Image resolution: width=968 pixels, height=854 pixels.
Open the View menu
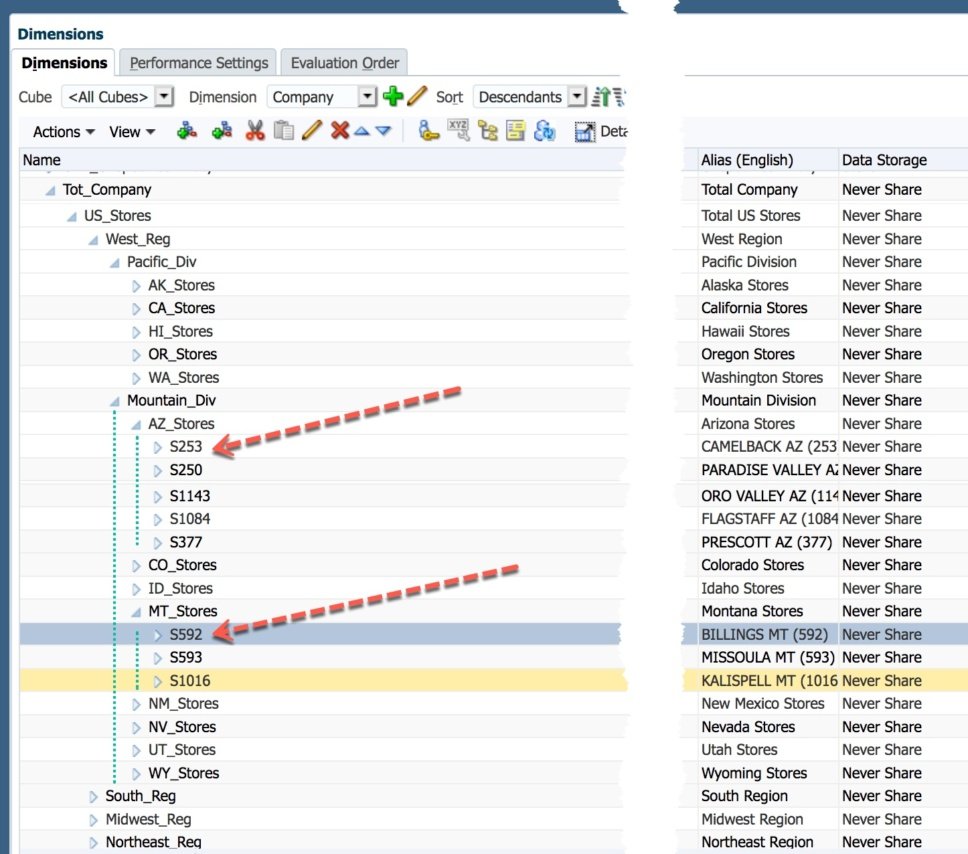tap(125, 131)
